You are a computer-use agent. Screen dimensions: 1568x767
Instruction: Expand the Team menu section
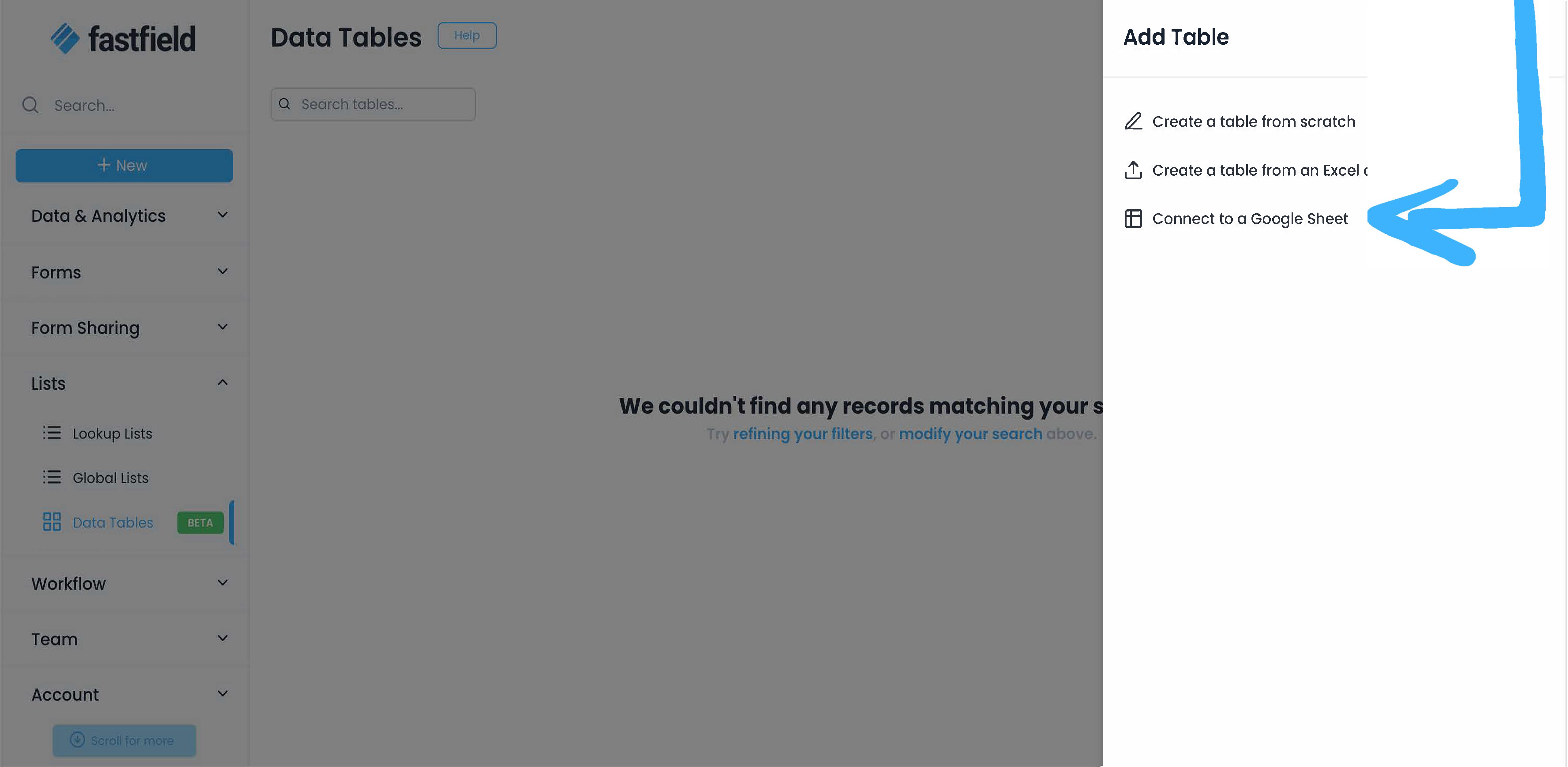click(x=223, y=638)
